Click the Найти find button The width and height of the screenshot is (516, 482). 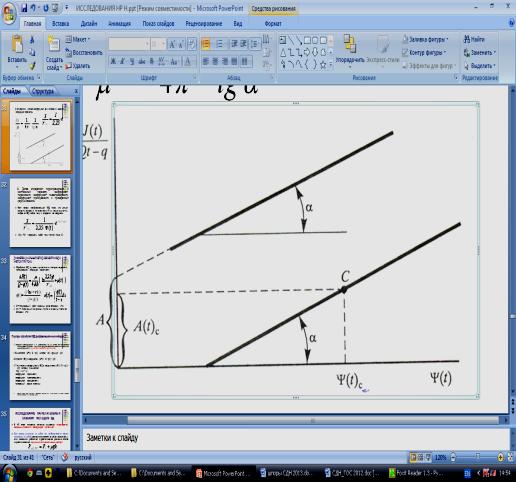[x=474, y=39]
